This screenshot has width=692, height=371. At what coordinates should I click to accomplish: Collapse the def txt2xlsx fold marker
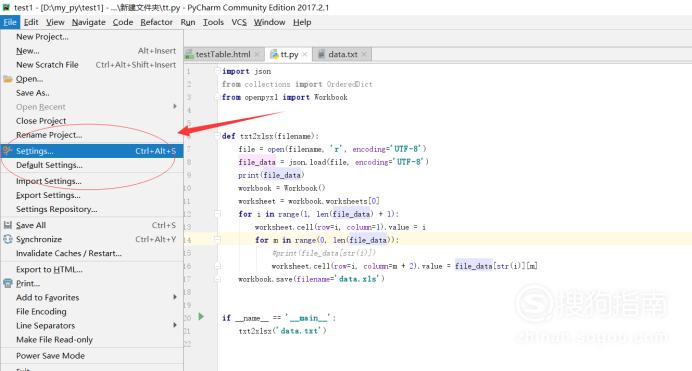coord(217,135)
